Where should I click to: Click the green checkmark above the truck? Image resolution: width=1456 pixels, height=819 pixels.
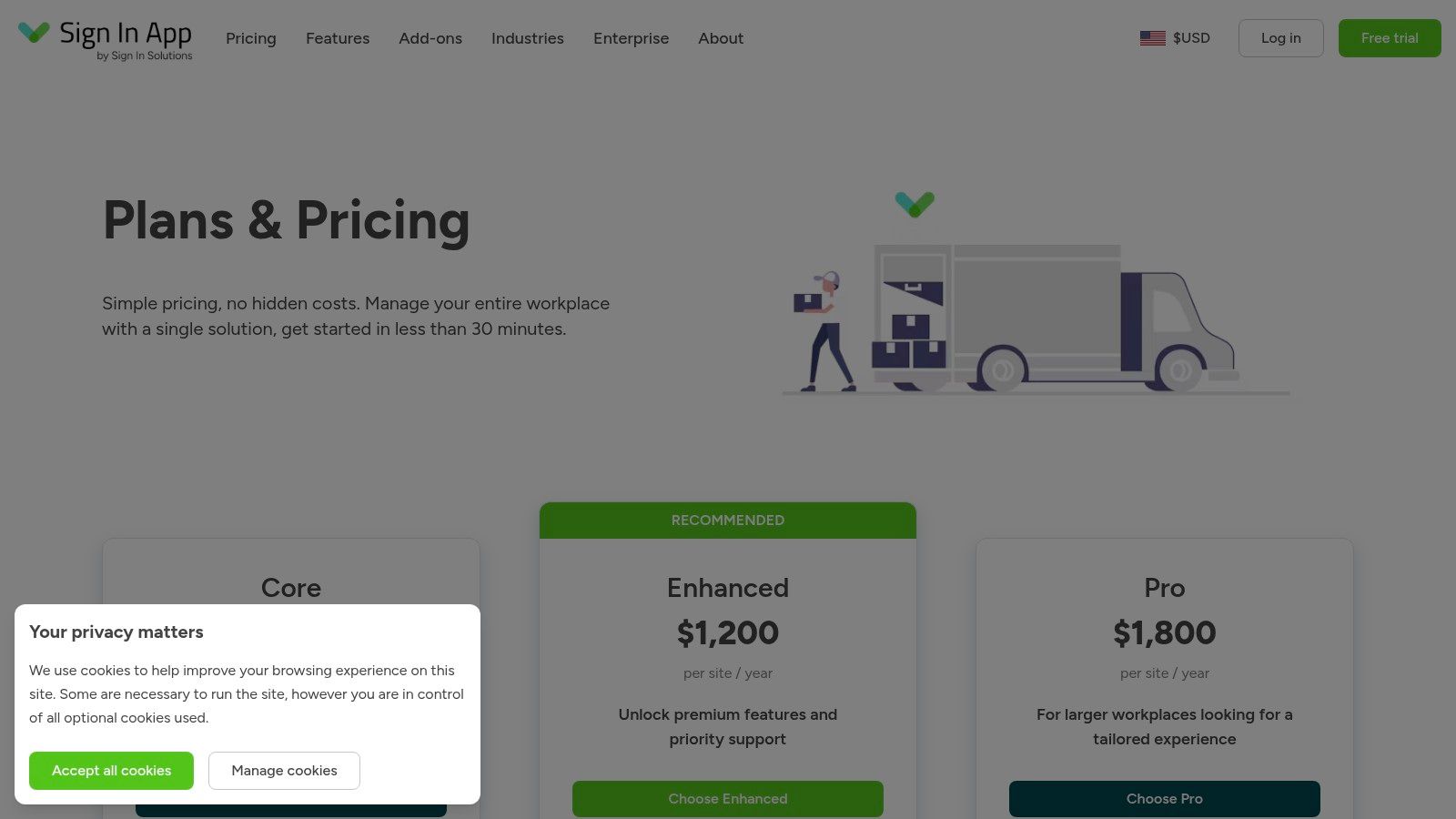click(915, 204)
